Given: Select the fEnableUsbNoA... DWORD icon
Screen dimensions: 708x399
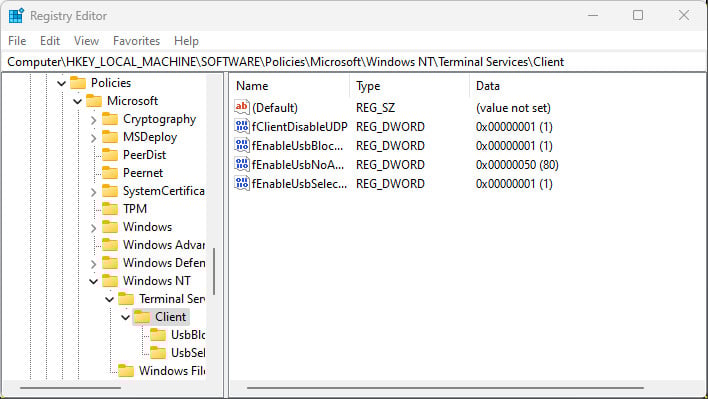Looking at the screenshot, I should [x=242, y=164].
